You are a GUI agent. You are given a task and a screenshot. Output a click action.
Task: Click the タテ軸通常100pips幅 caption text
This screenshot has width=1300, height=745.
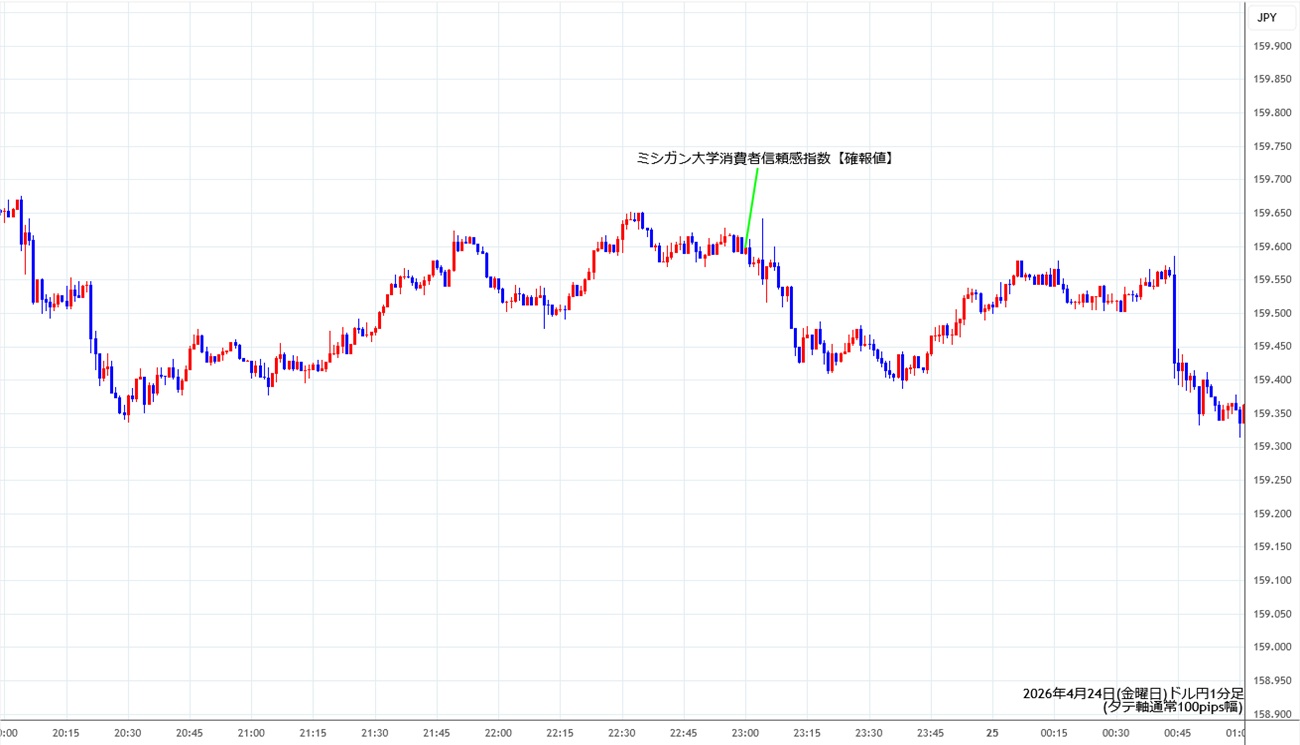click(x=1172, y=707)
